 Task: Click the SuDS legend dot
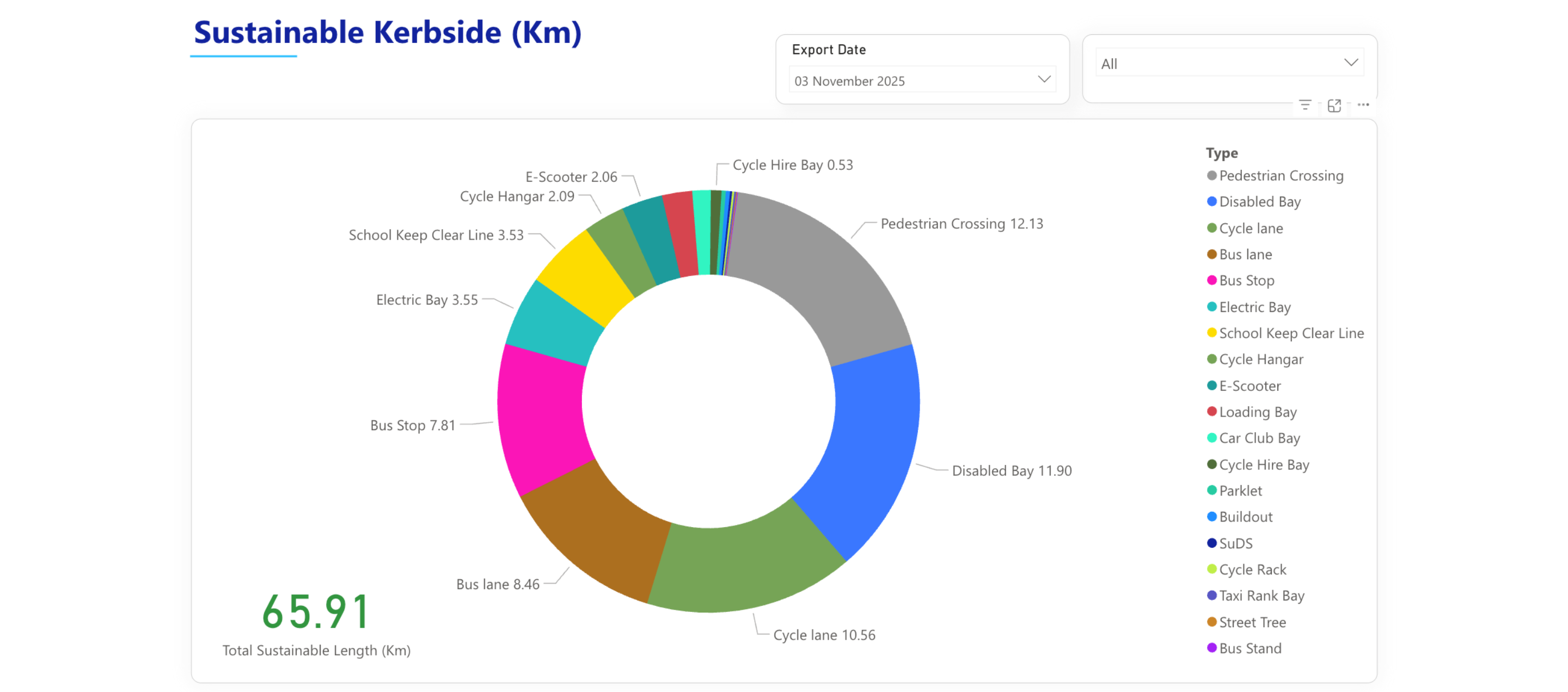(x=1211, y=543)
